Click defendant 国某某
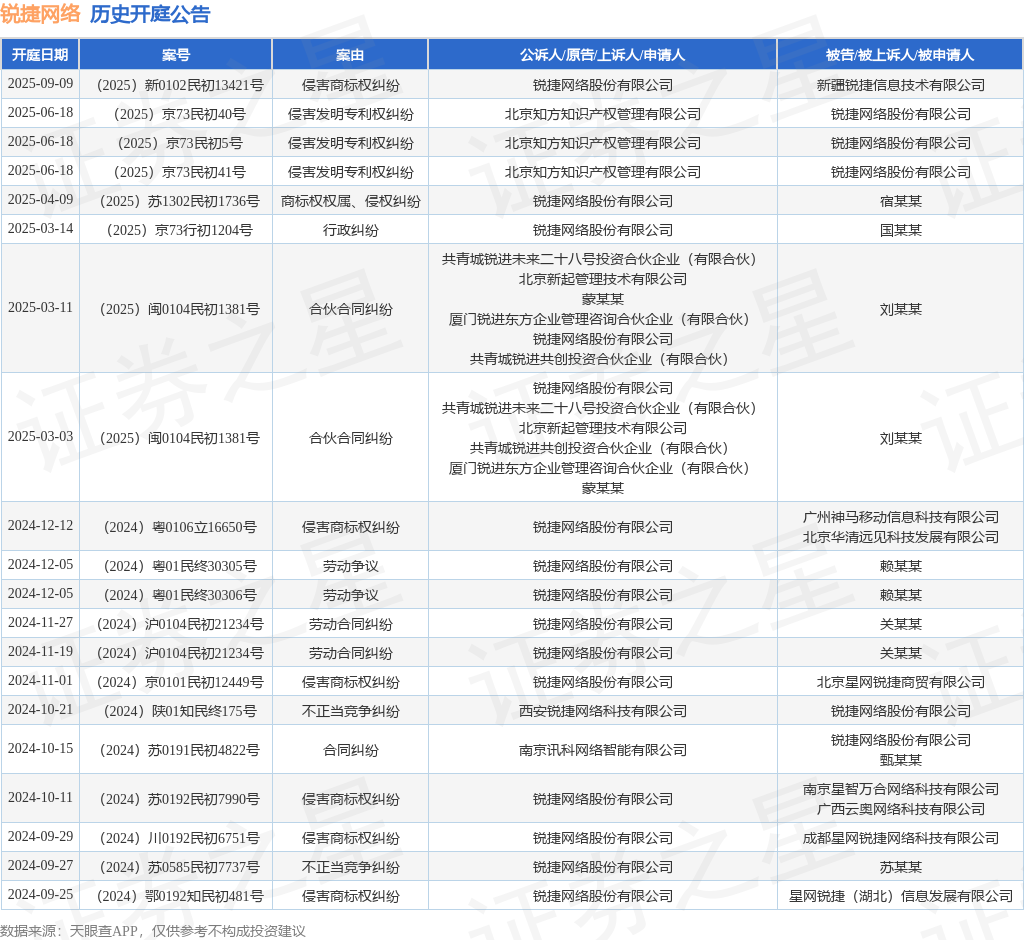1024x940 pixels. [x=901, y=230]
